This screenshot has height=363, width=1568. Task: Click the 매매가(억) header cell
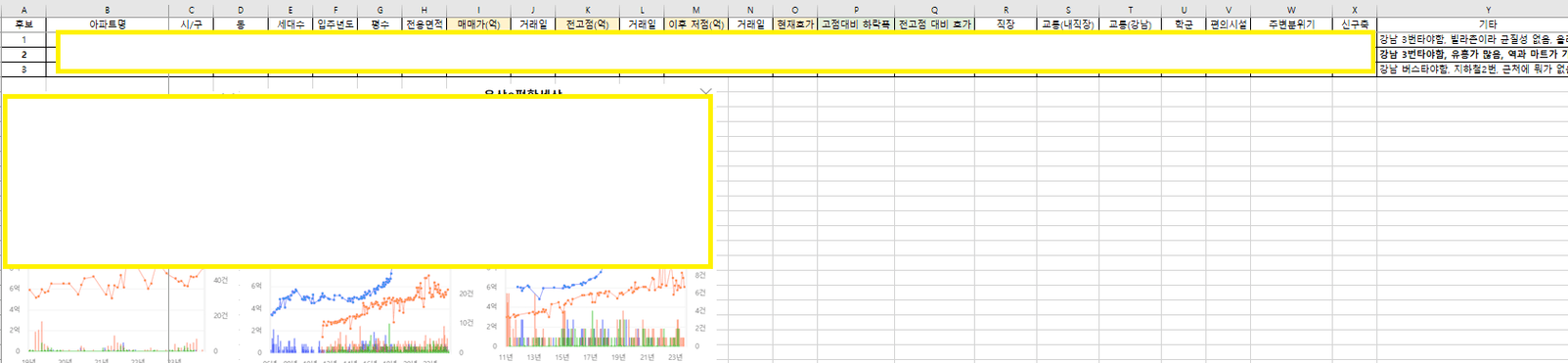pos(478,23)
